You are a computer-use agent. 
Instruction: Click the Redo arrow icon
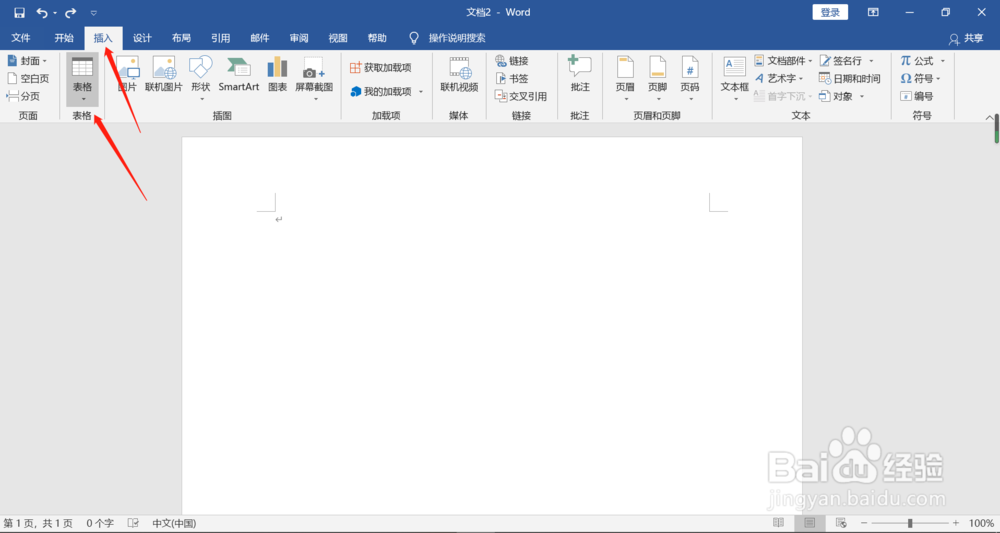pyautogui.click(x=71, y=13)
